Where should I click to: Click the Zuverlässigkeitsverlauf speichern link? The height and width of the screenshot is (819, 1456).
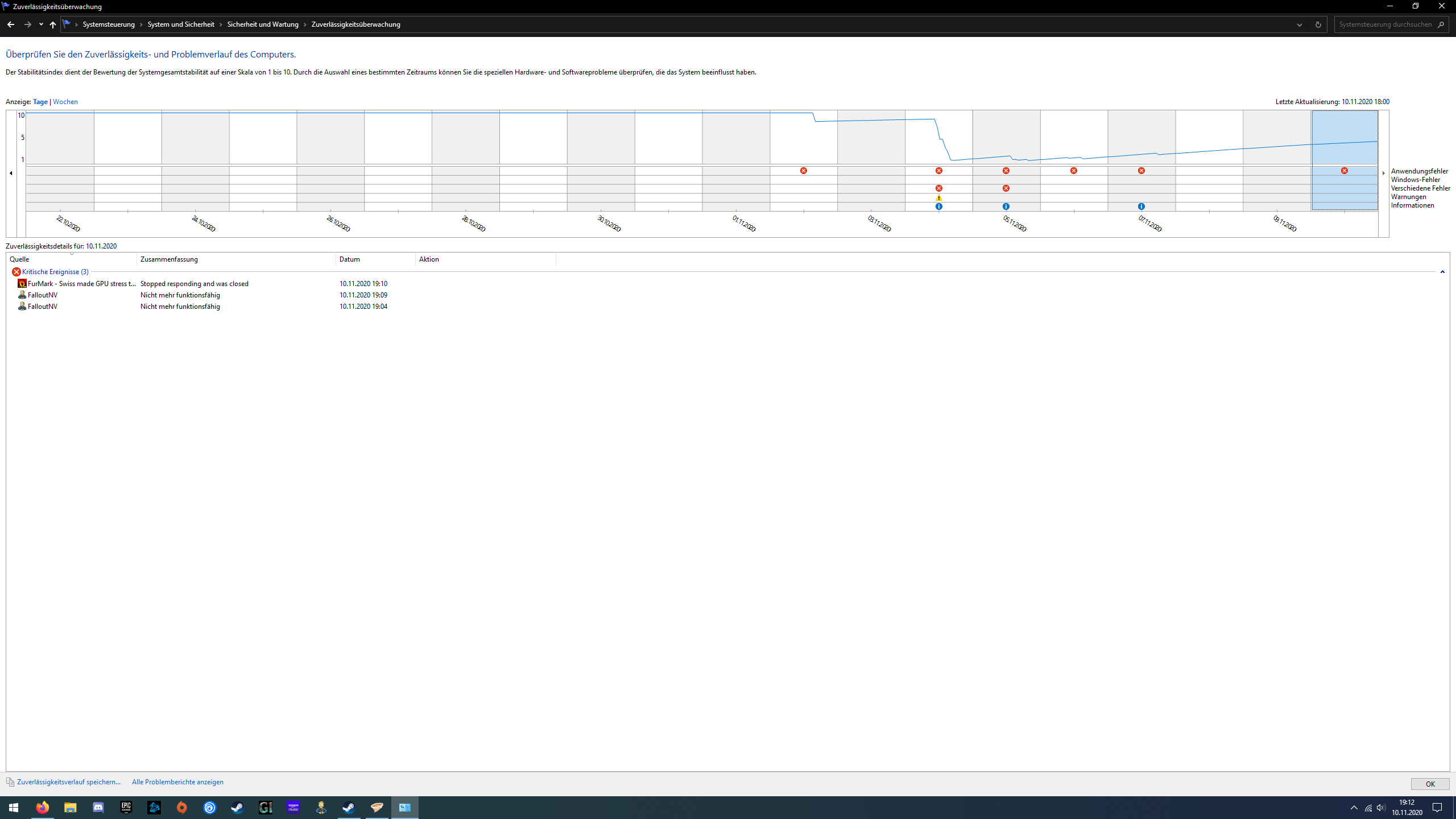[69, 782]
